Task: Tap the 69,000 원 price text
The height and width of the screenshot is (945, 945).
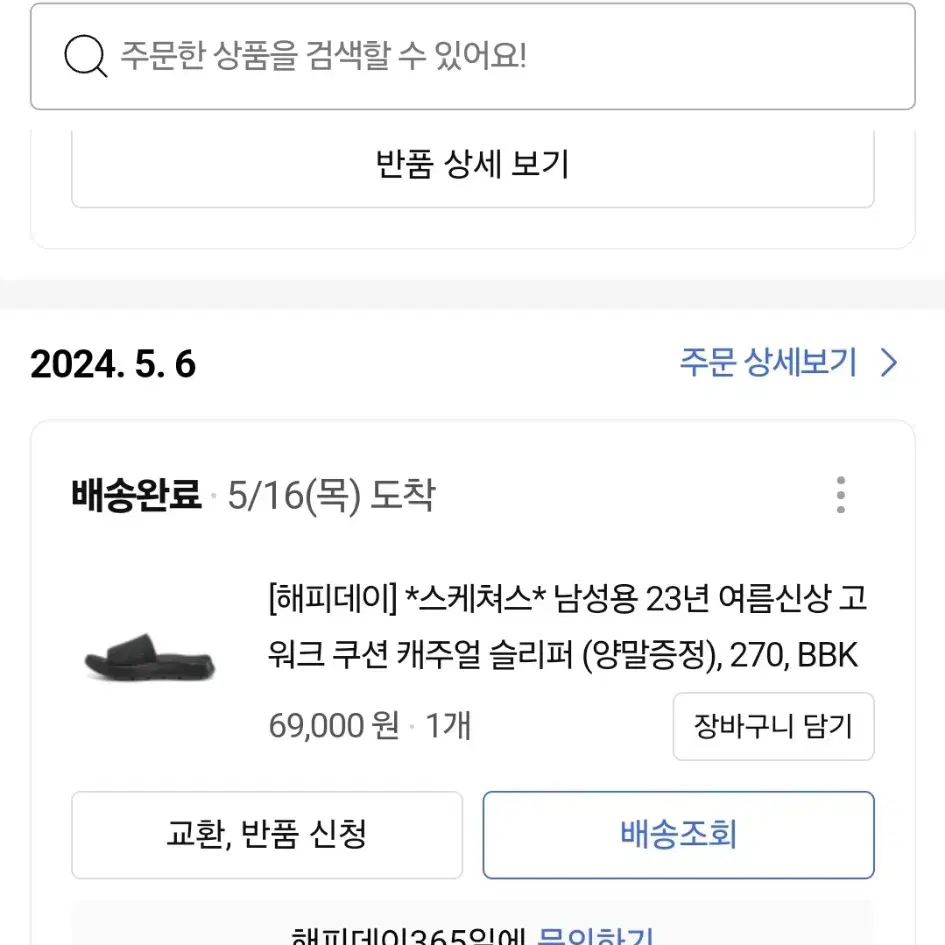Action: click(x=334, y=725)
